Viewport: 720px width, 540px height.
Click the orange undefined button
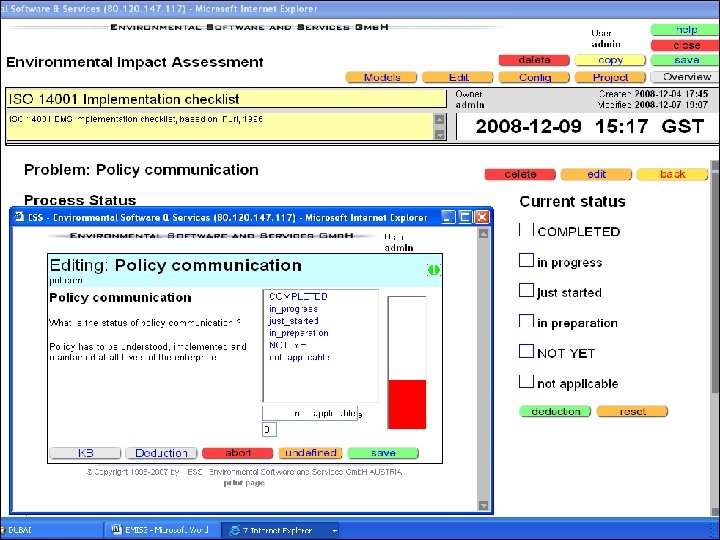click(310, 453)
